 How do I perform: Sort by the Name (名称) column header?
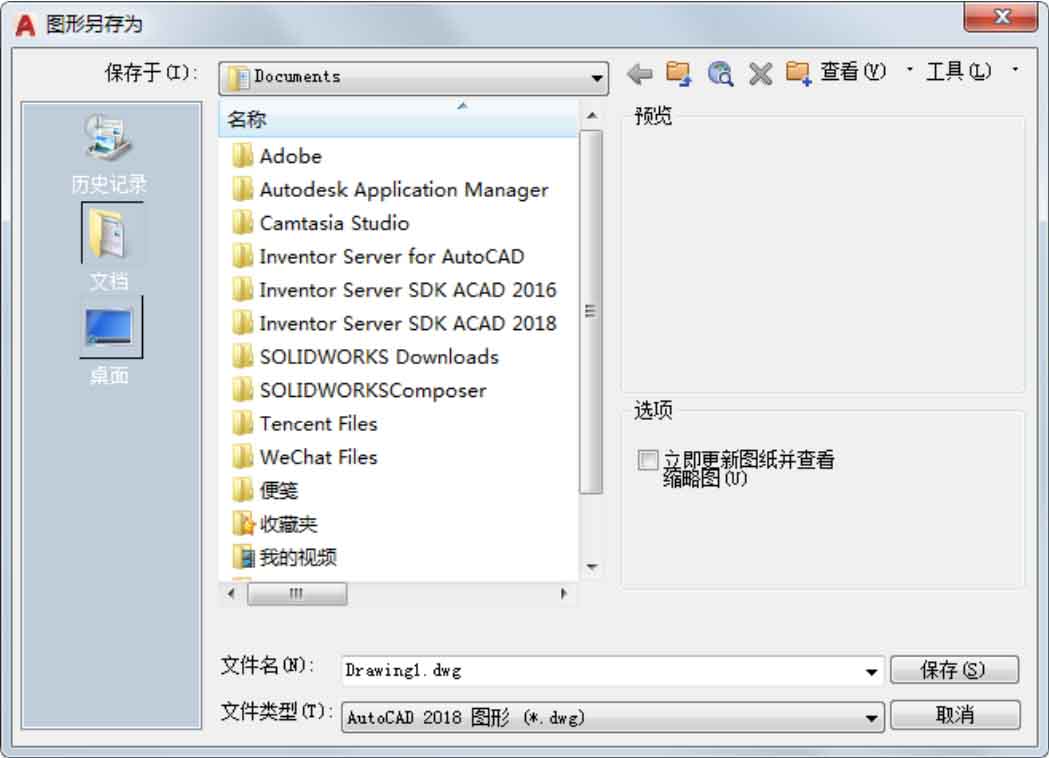398,119
